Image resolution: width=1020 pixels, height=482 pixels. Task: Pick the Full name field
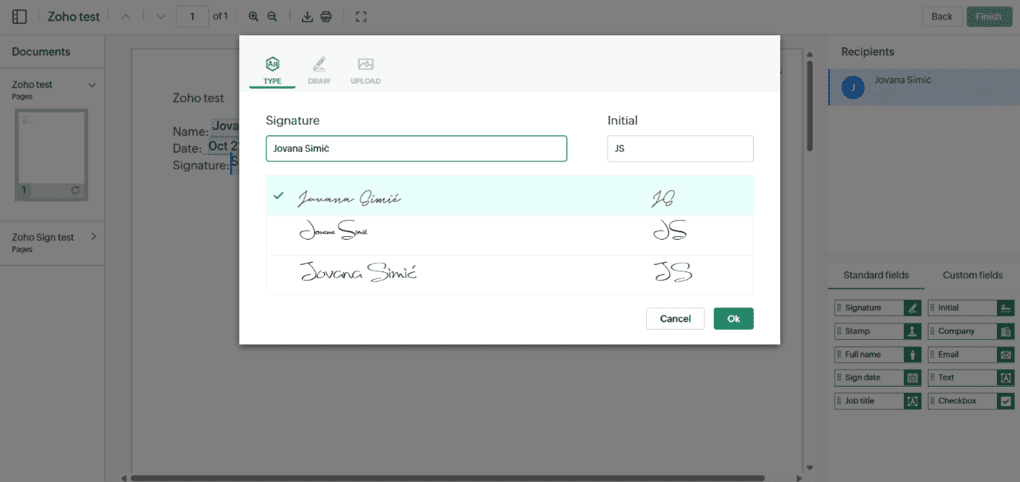click(x=878, y=355)
